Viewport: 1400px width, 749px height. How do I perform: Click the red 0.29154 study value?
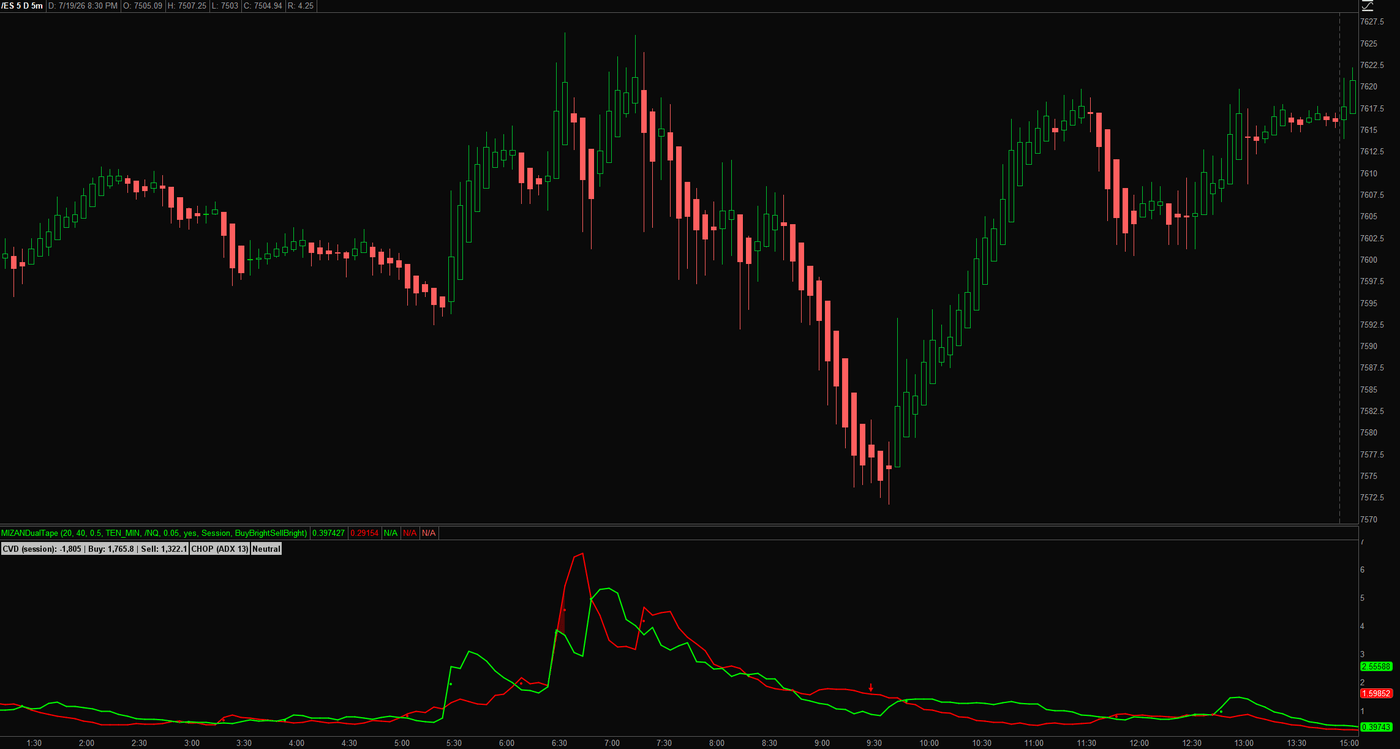coord(364,533)
